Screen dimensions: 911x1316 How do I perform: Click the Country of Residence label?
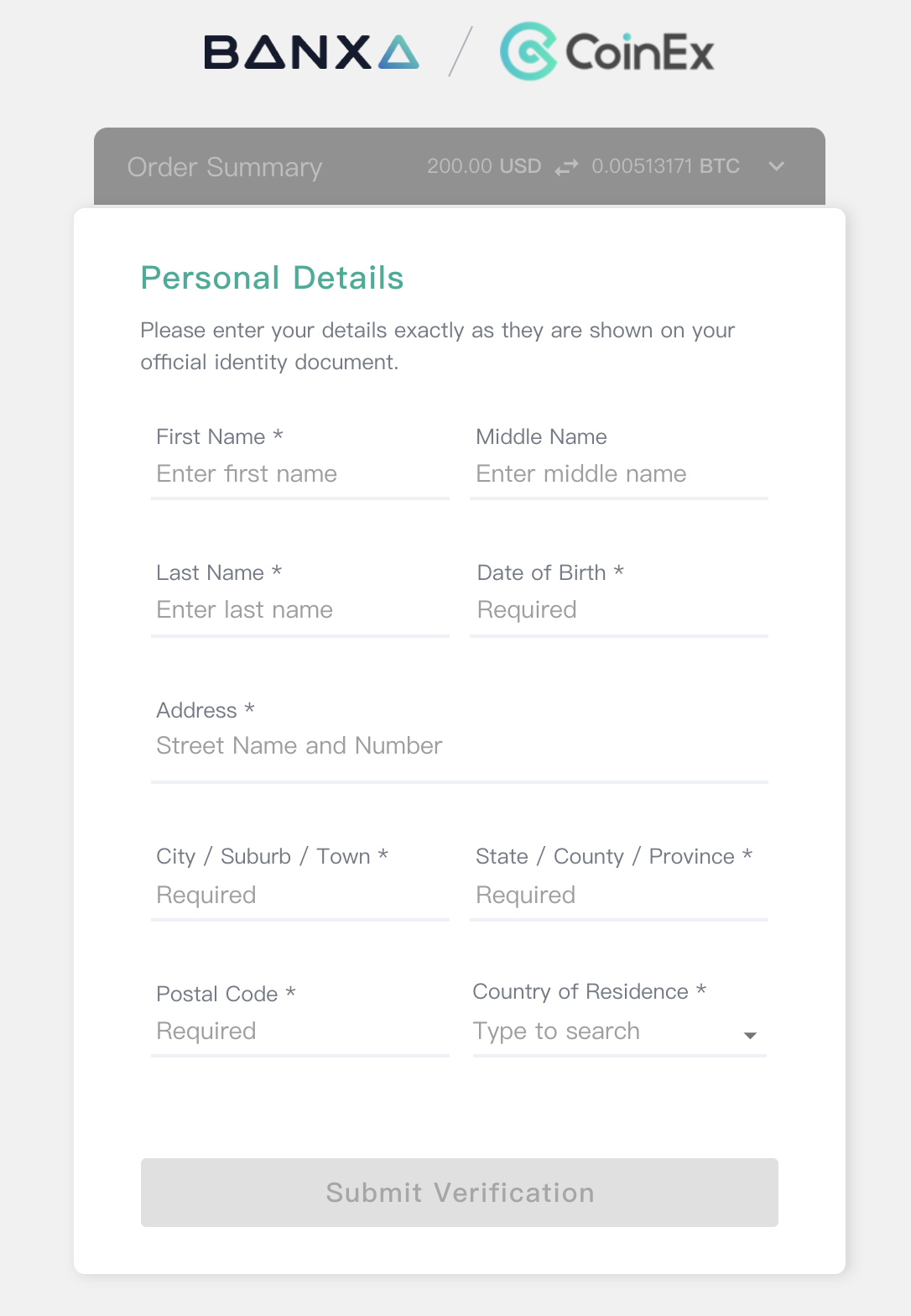590,992
